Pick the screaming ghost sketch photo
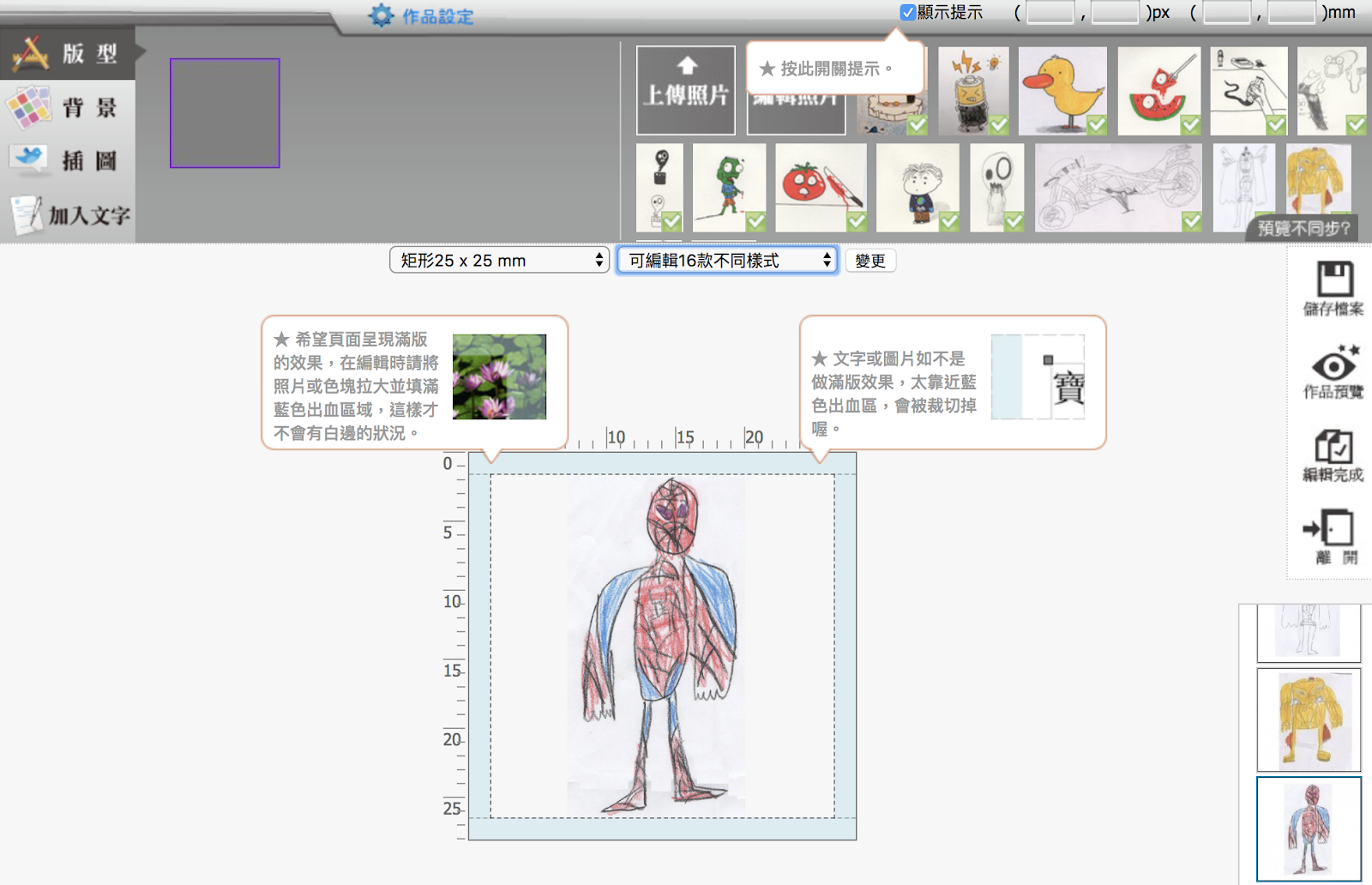This screenshot has width=1372, height=885. [x=997, y=188]
